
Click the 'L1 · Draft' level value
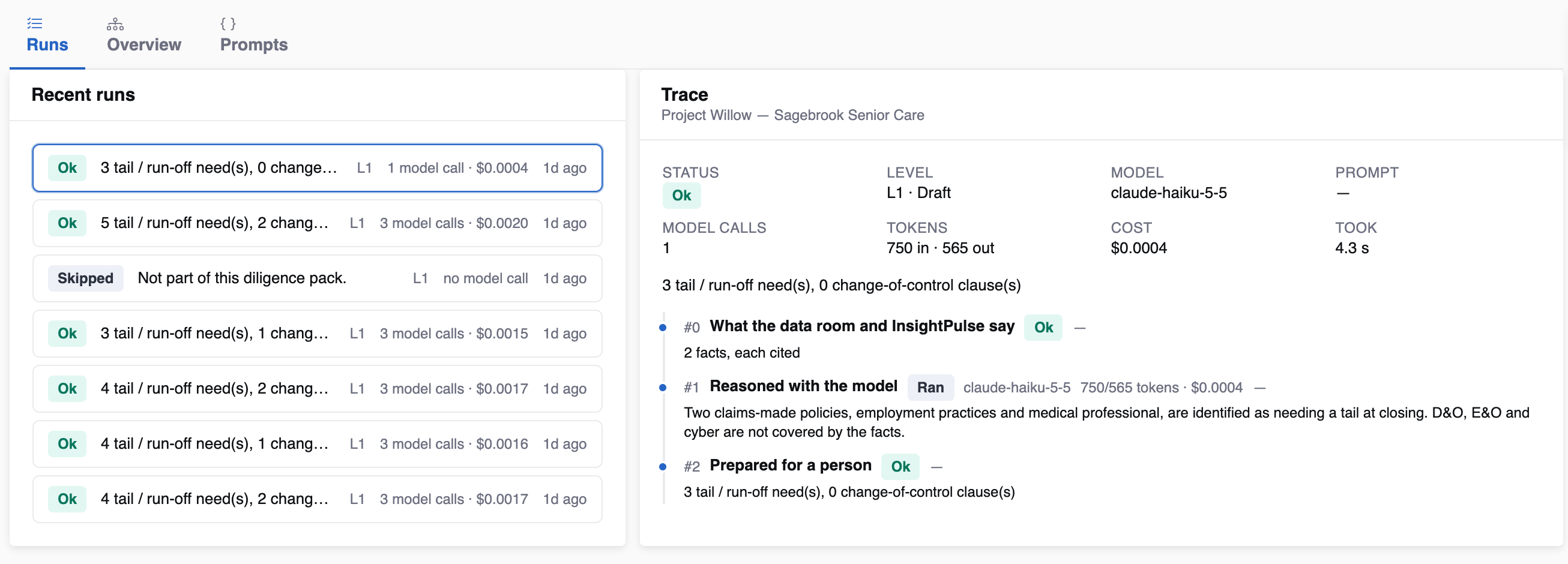tap(918, 193)
